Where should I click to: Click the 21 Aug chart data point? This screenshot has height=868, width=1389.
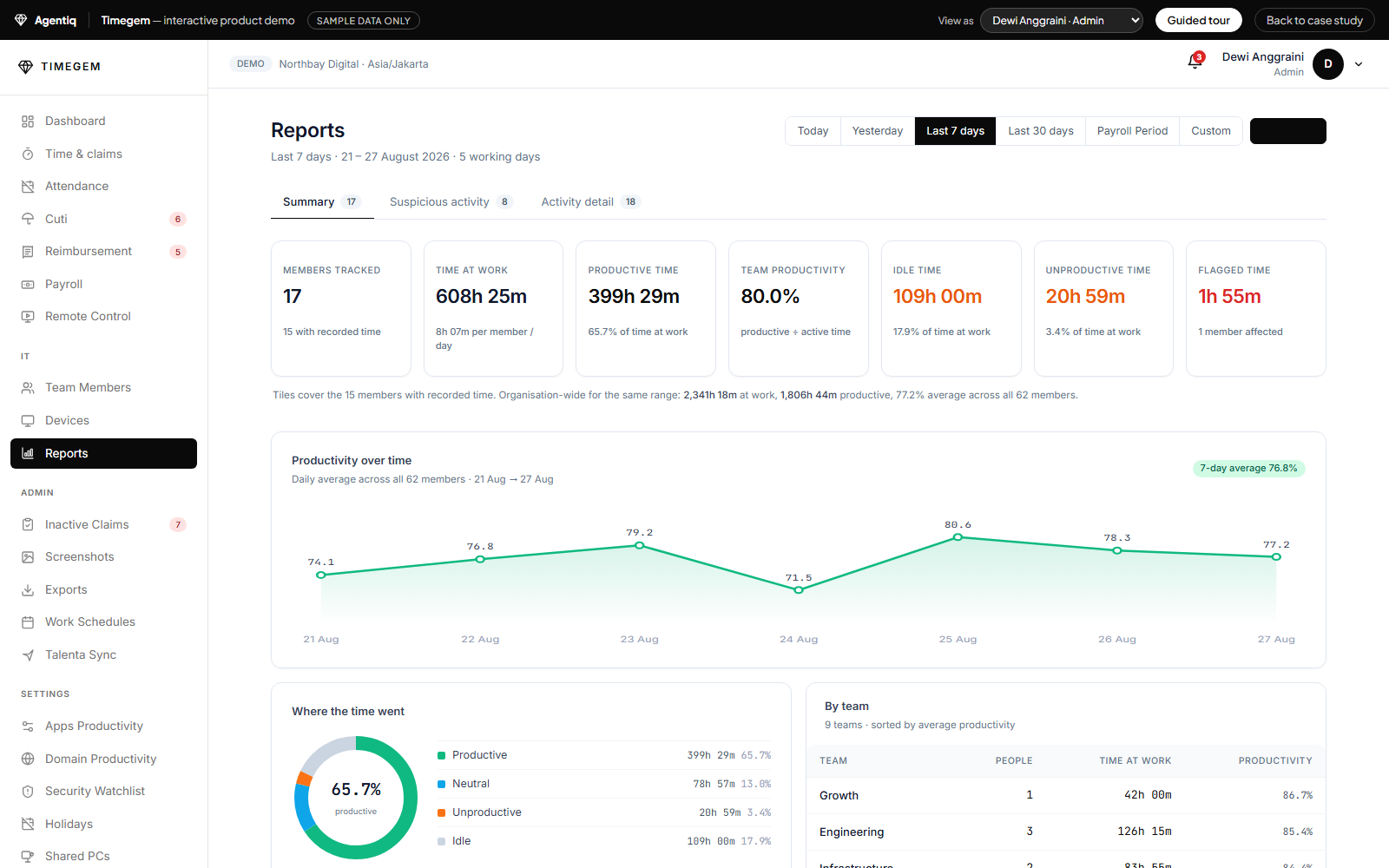pos(321,575)
